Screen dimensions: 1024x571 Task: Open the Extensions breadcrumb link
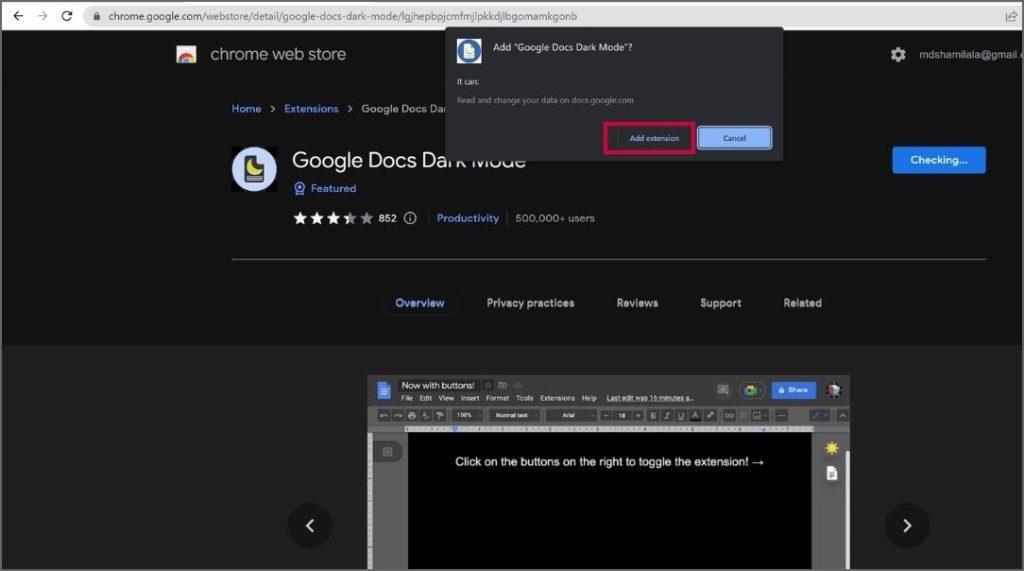pos(311,108)
